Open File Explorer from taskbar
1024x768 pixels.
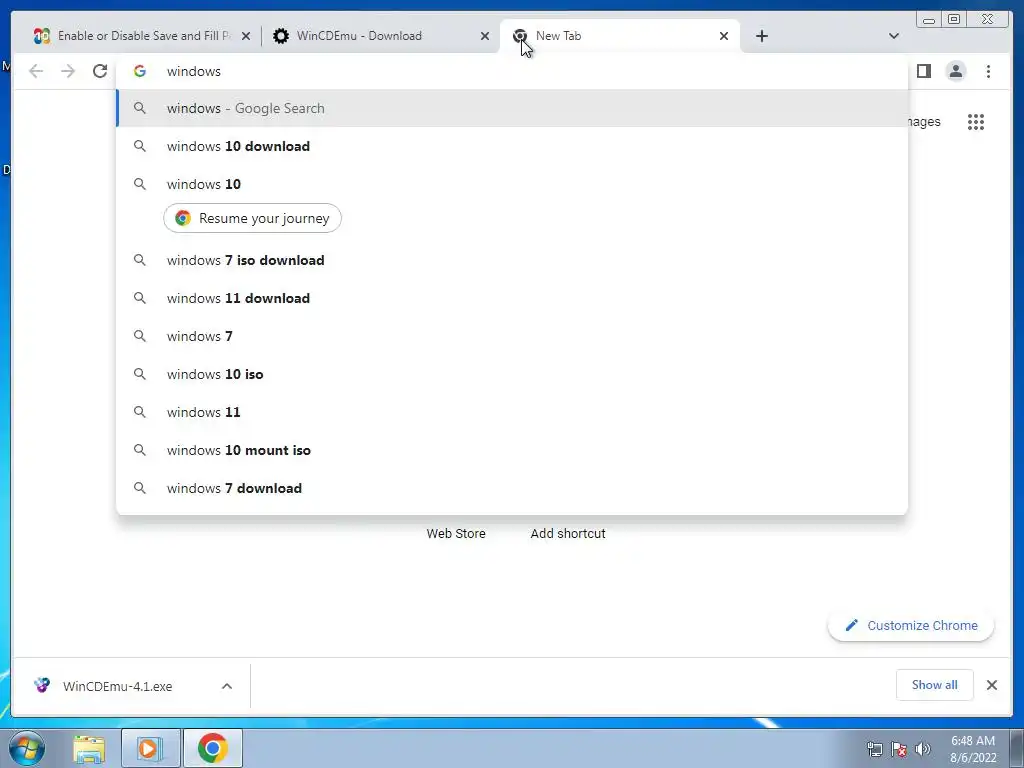(x=89, y=748)
